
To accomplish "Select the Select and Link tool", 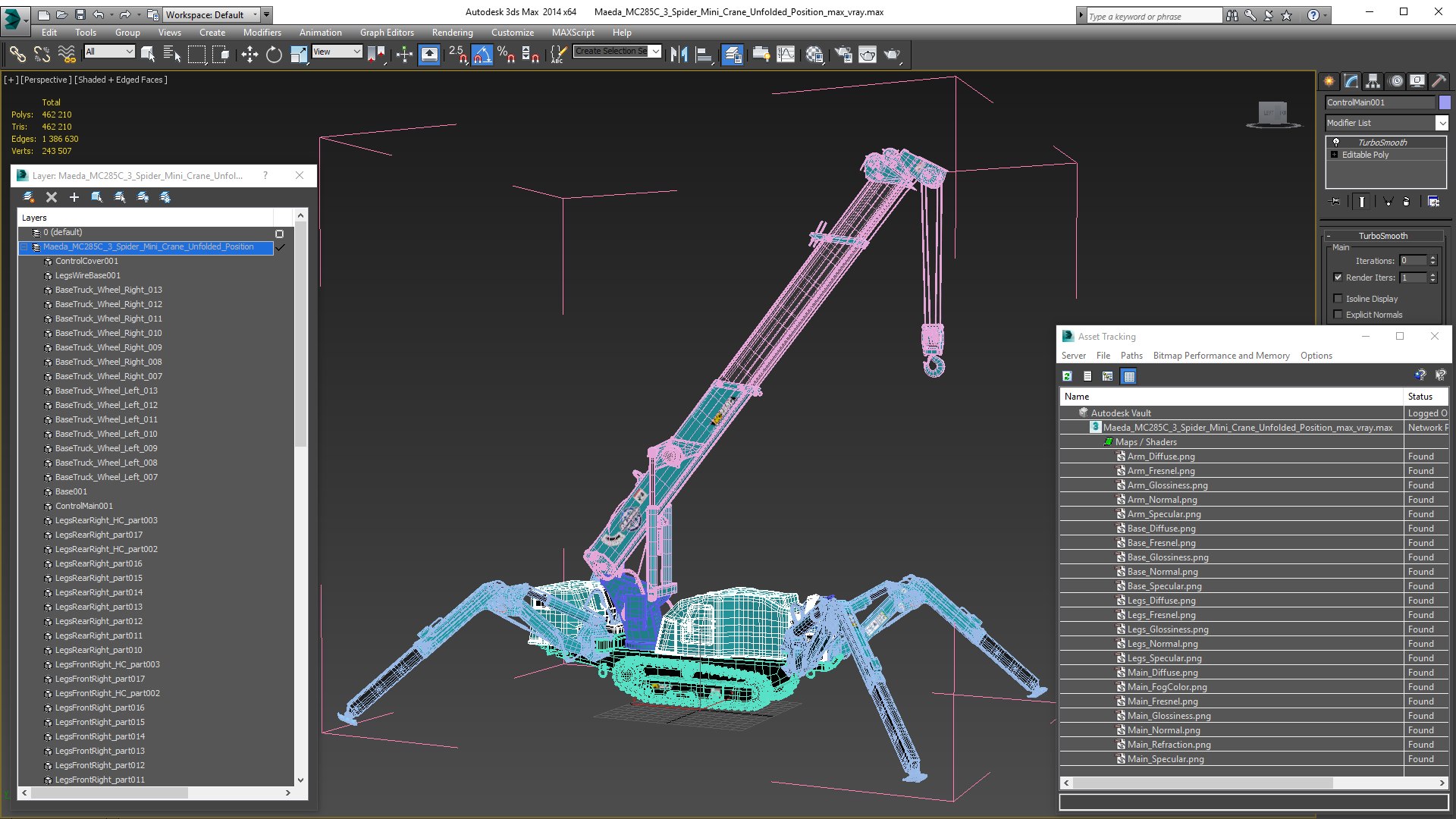I will pyautogui.click(x=17, y=54).
